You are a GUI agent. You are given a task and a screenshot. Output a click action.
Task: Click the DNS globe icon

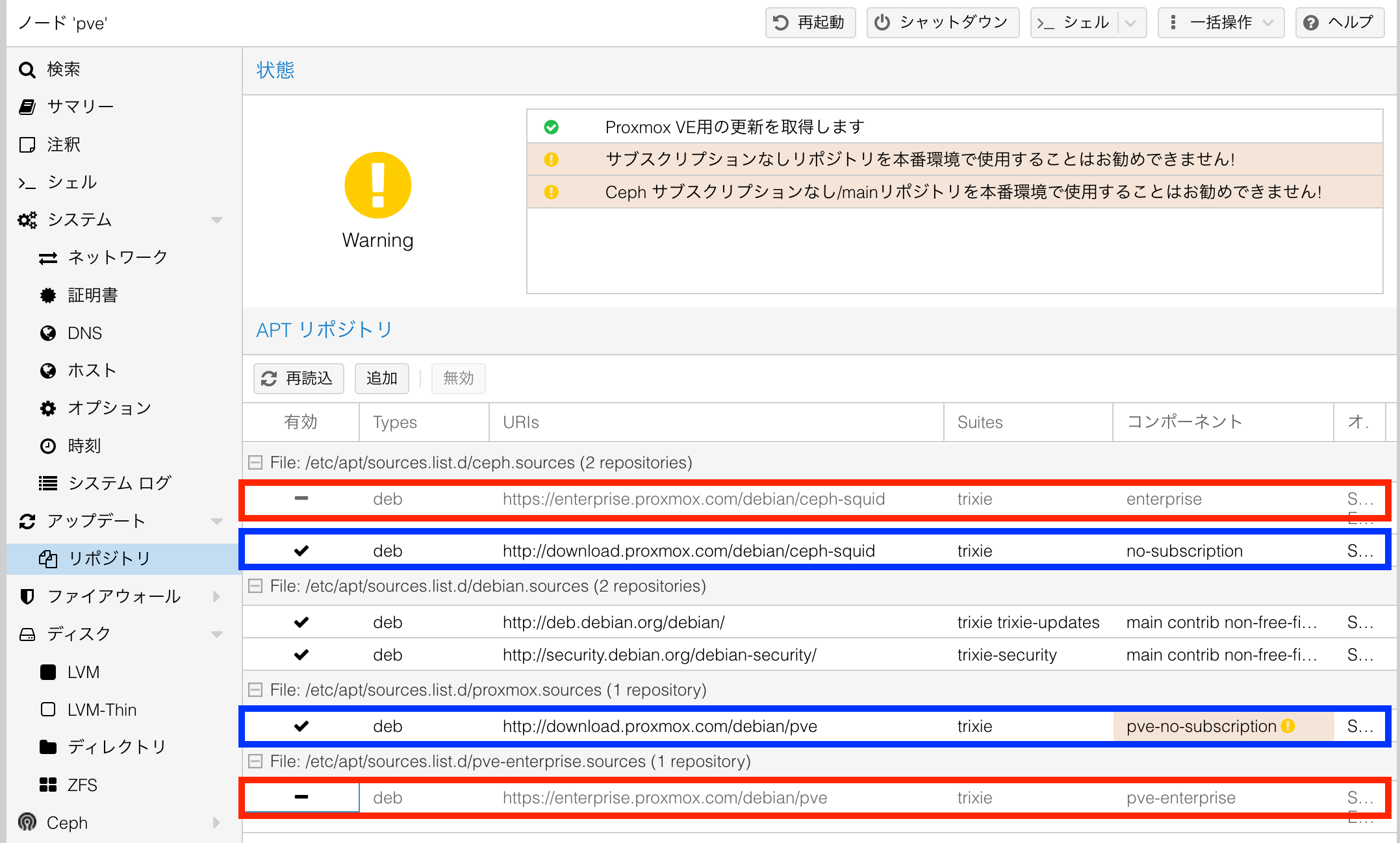coord(48,333)
